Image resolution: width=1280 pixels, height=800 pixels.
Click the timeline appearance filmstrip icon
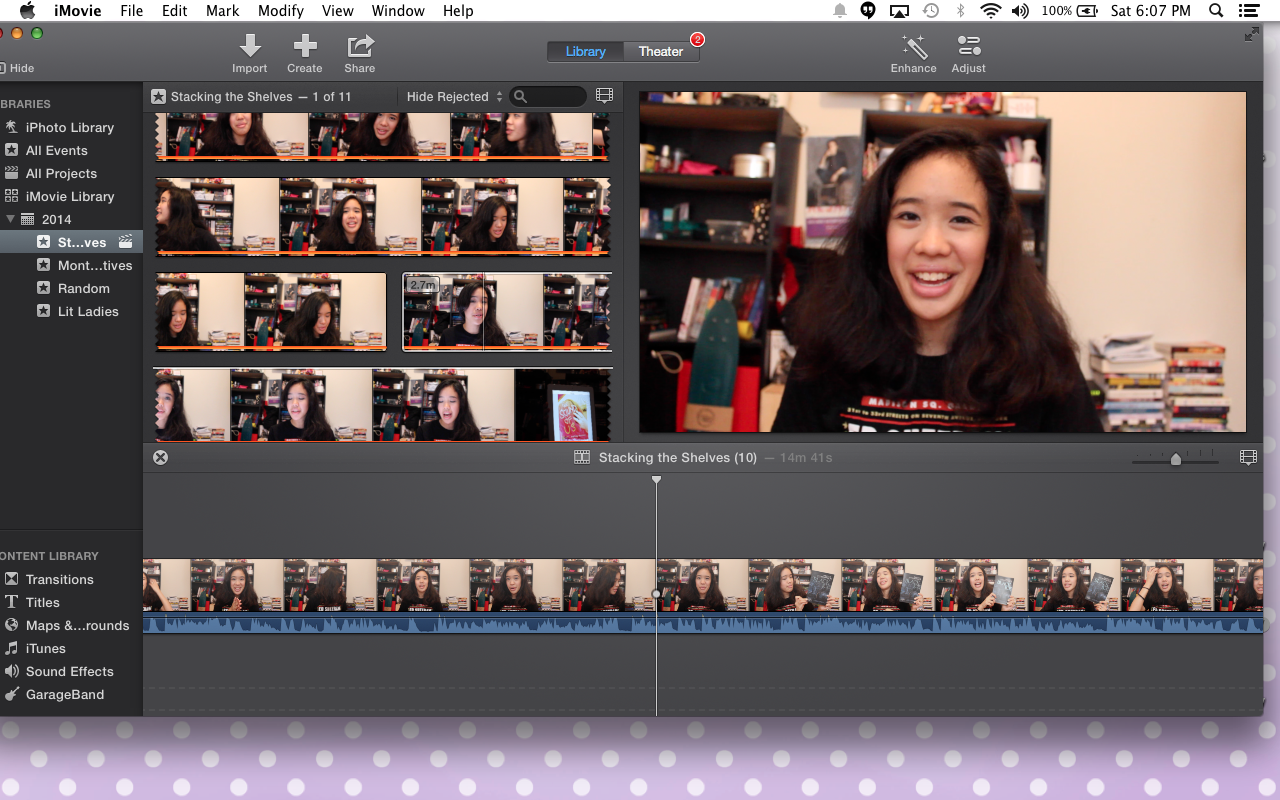click(x=1247, y=457)
